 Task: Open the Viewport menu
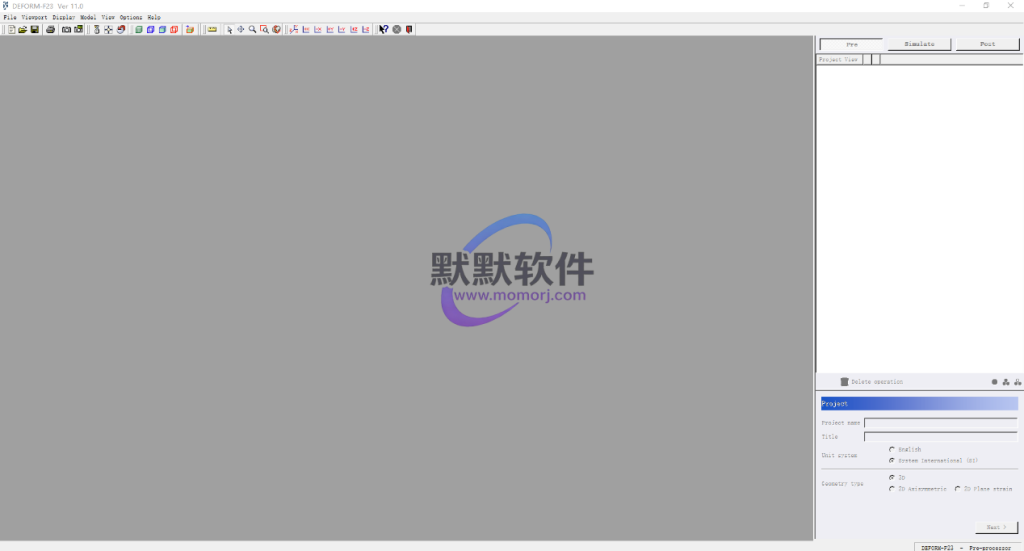(34, 17)
